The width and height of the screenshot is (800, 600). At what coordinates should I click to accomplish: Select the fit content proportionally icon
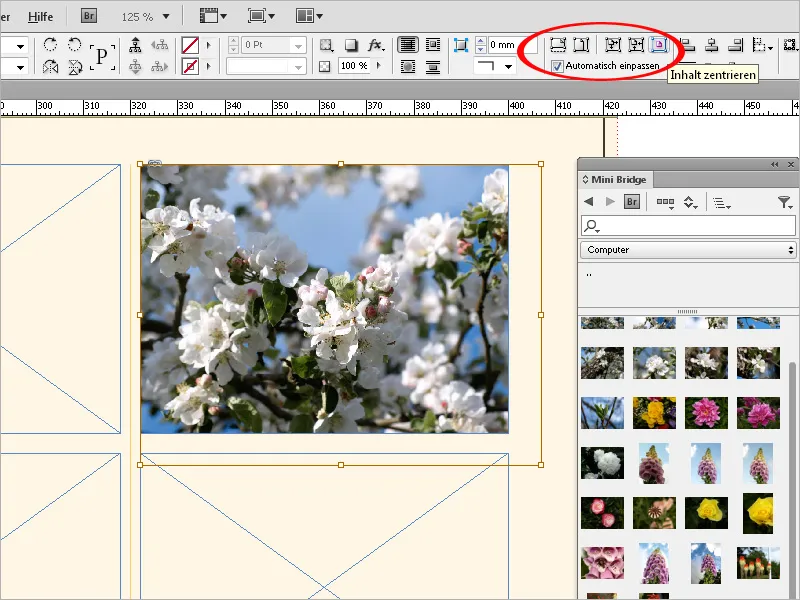612,44
